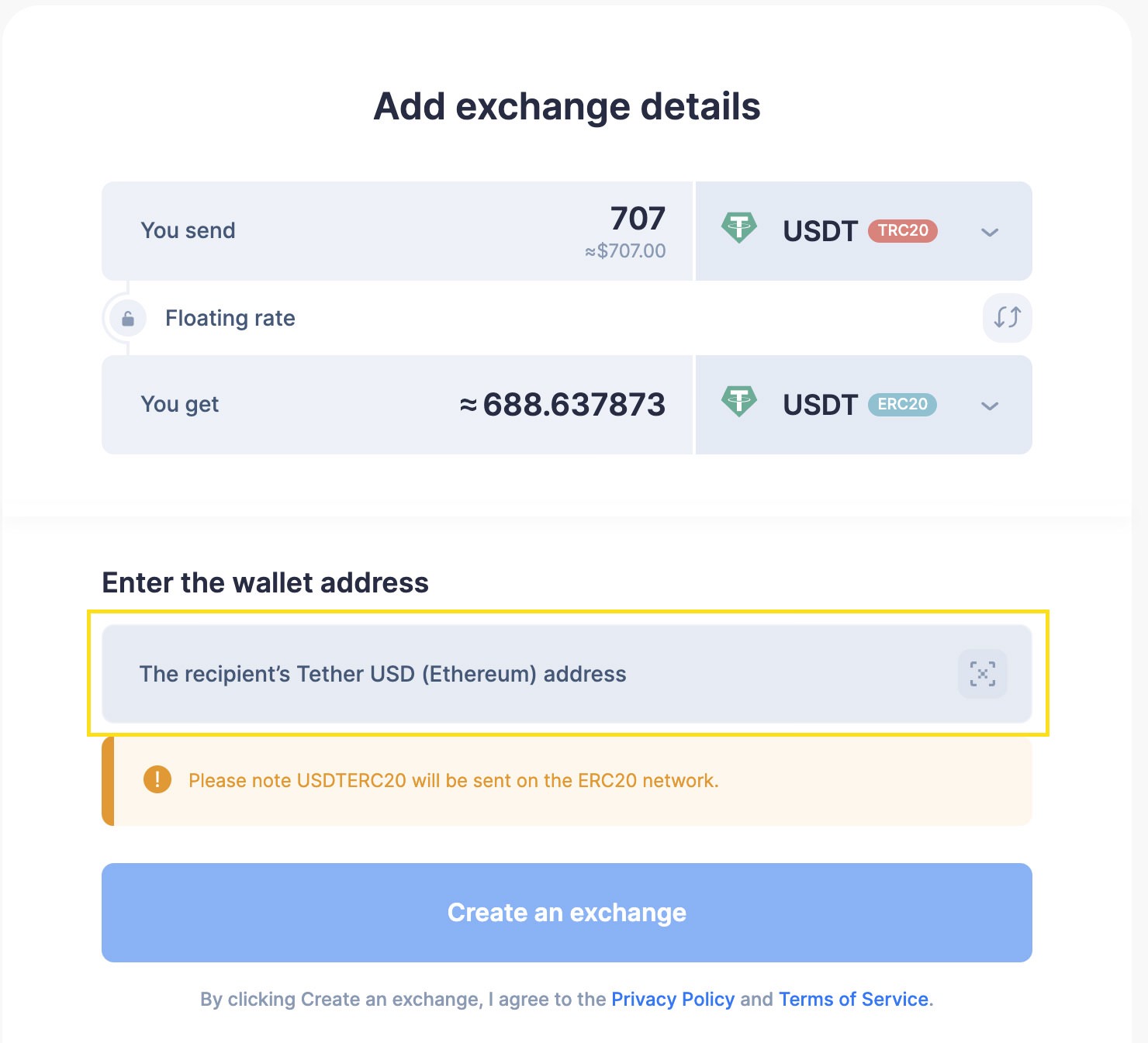This screenshot has width=1148, height=1043.
Task: Click the Add exchange details heading
Action: pyautogui.click(x=567, y=106)
